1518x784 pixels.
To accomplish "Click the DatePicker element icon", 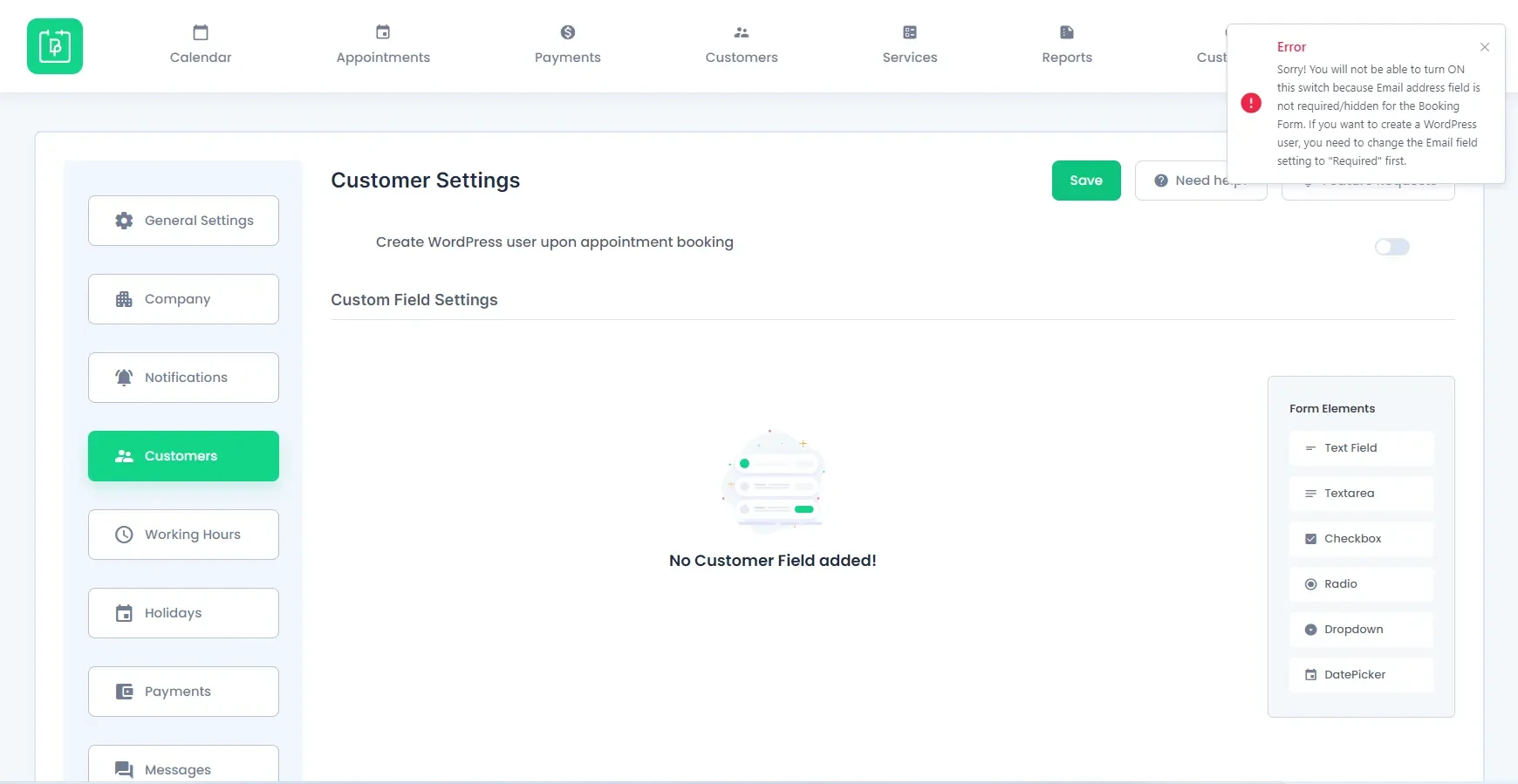I will coord(1310,675).
